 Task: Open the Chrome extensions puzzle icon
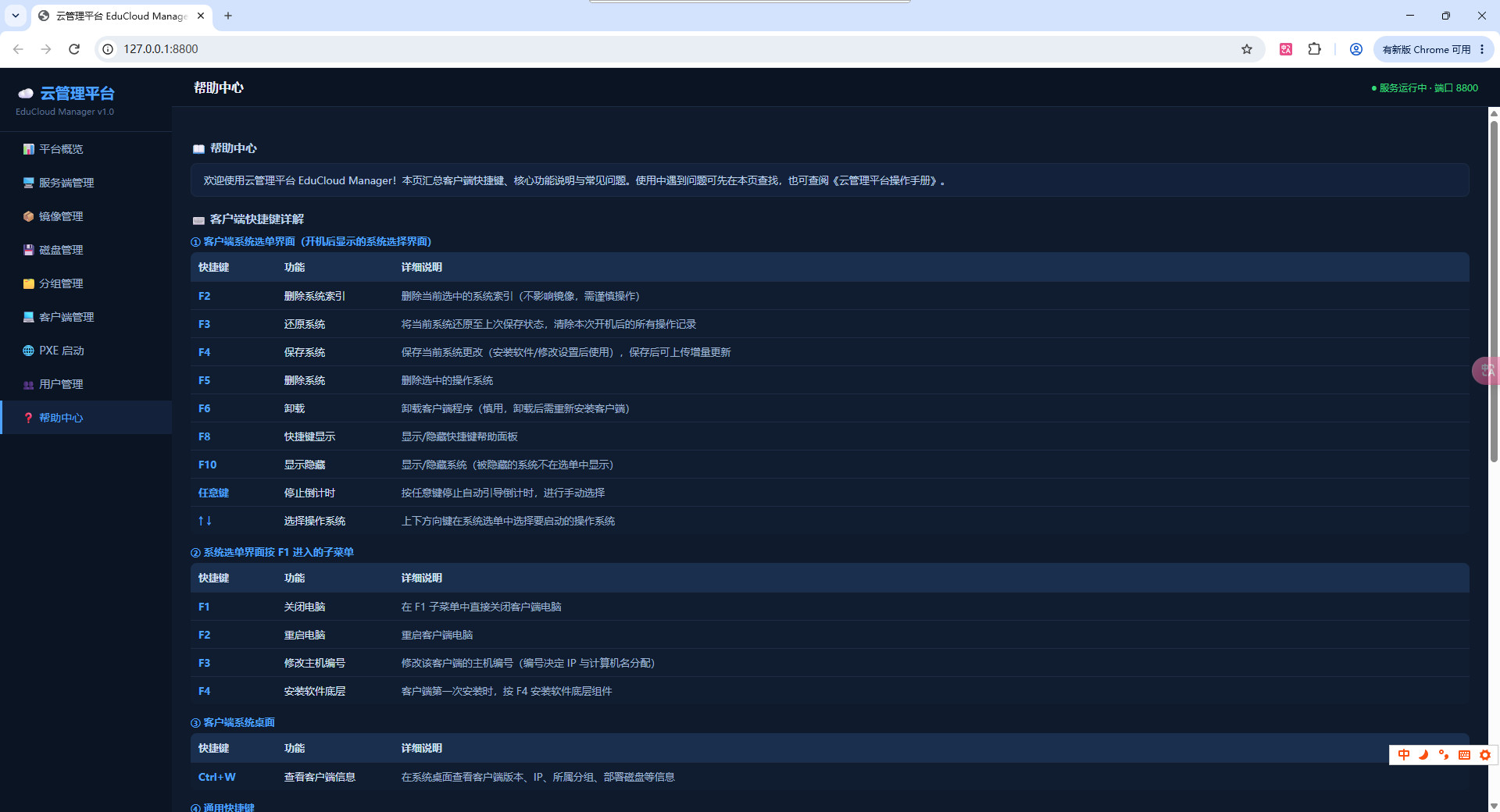[1315, 49]
